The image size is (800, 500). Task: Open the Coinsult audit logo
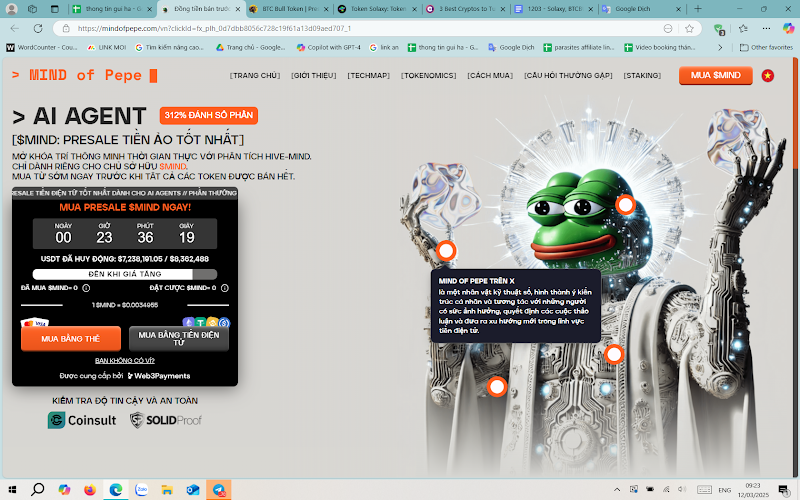point(82,420)
